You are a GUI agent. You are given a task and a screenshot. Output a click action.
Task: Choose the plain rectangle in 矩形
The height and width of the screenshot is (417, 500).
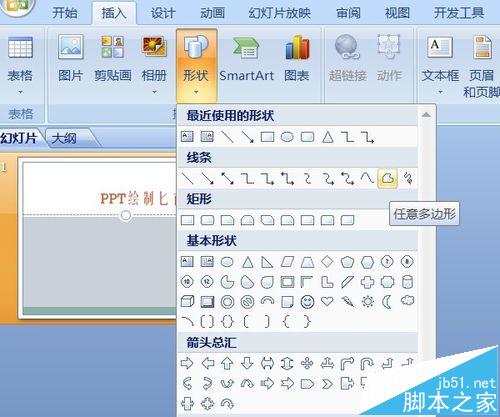(x=187, y=220)
